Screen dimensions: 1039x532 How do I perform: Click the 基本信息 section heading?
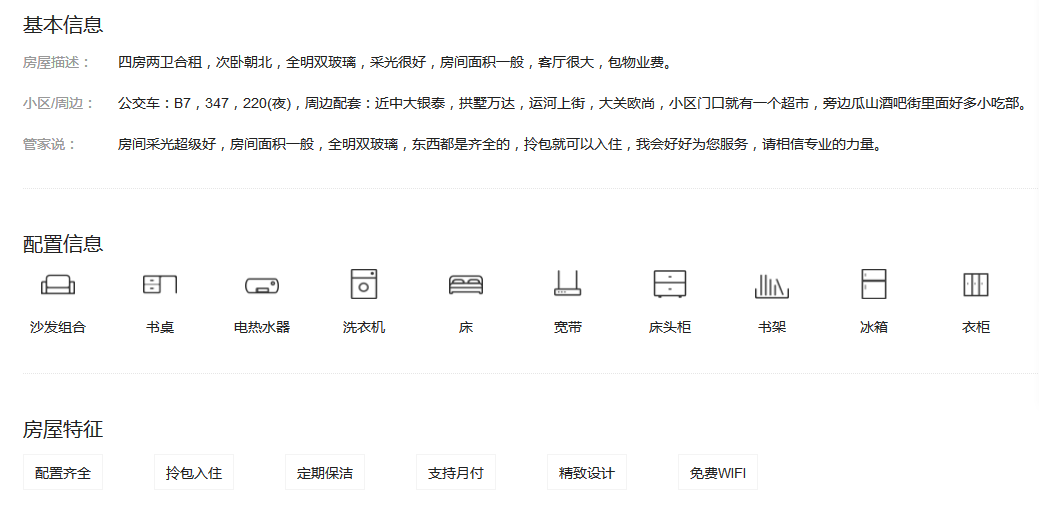click(x=63, y=25)
